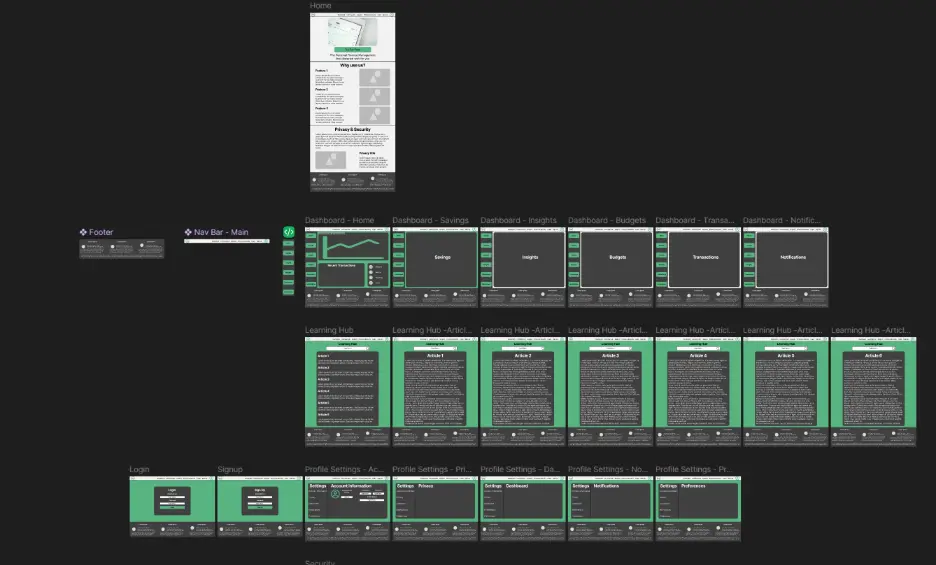Click the green button under the Home hero image
The image size is (936, 565).
[x=353, y=50]
